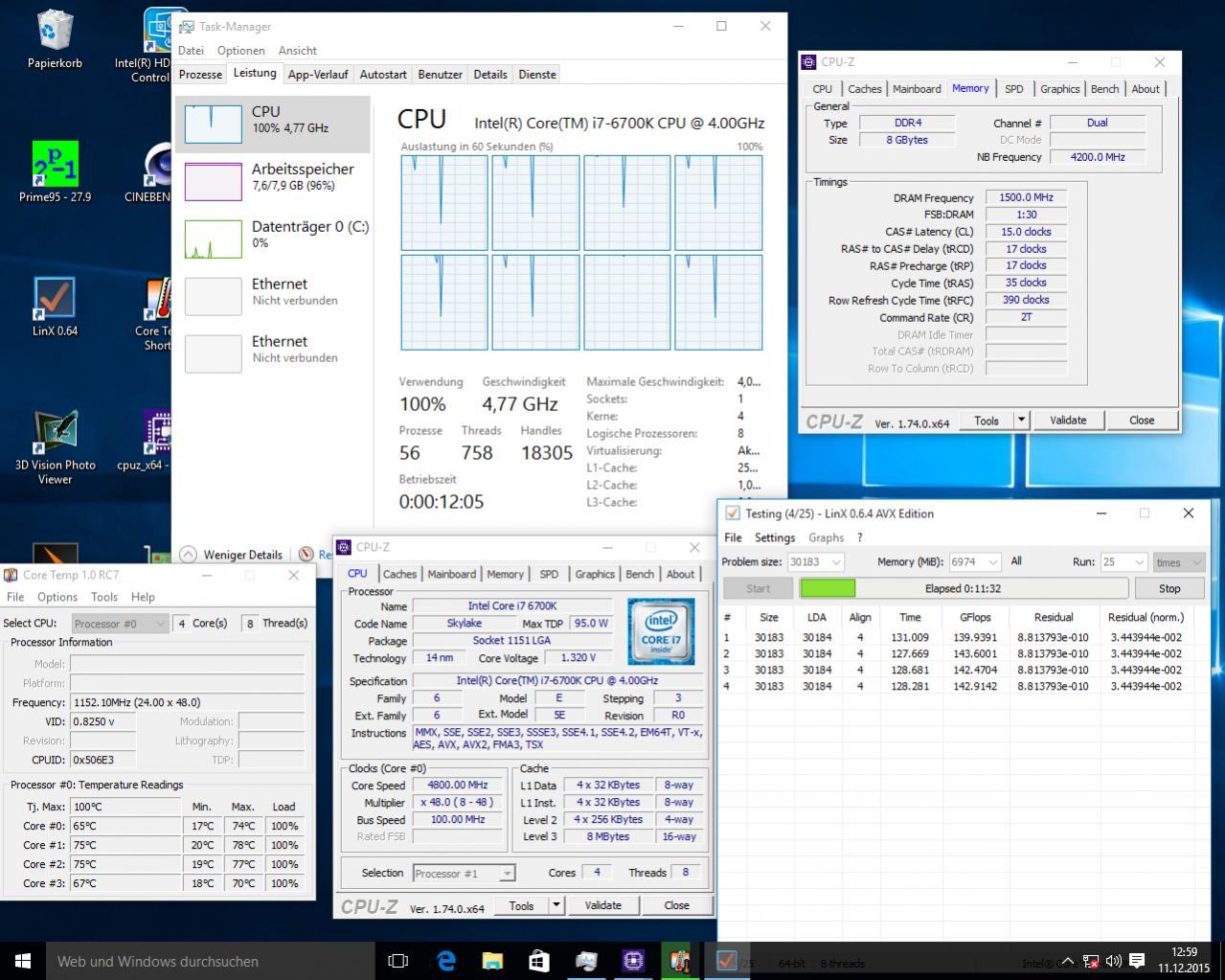Switch to App-Verlauf tab in Task-Manager
The height and width of the screenshot is (980, 1225).
click(318, 74)
